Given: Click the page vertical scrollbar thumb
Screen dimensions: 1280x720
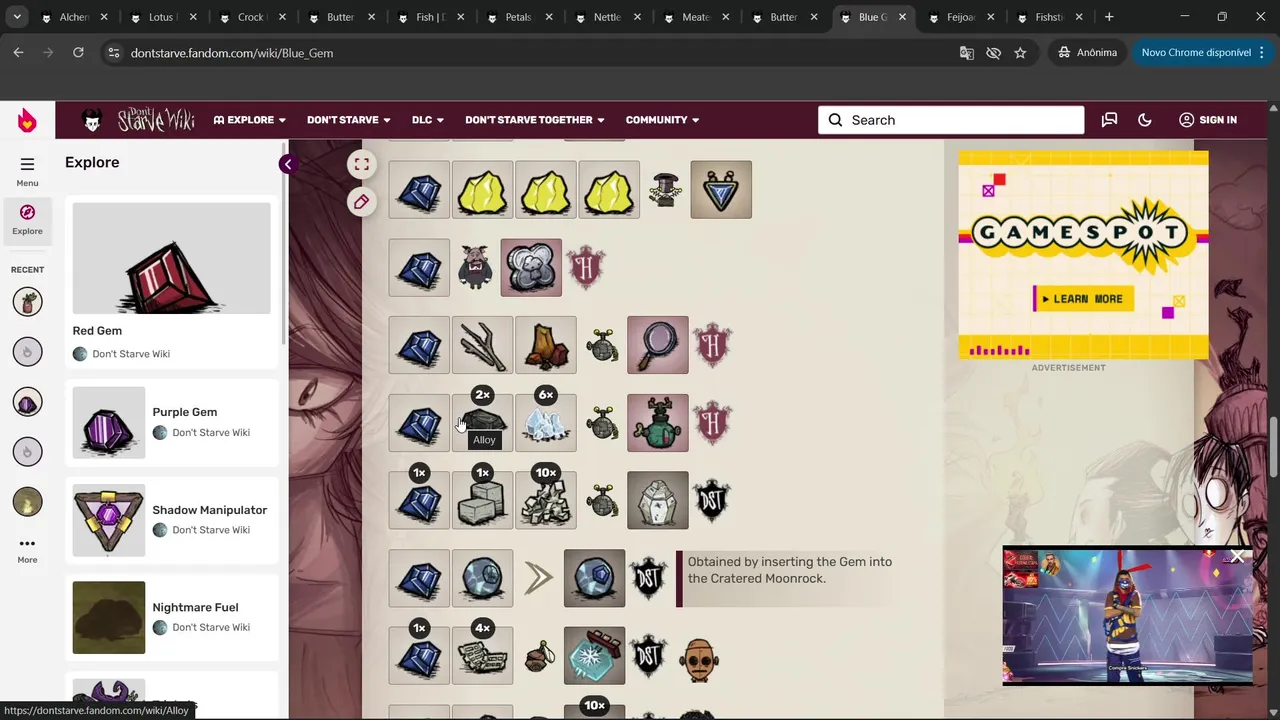Looking at the screenshot, I should pyautogui.click(x=1273, y=447).
